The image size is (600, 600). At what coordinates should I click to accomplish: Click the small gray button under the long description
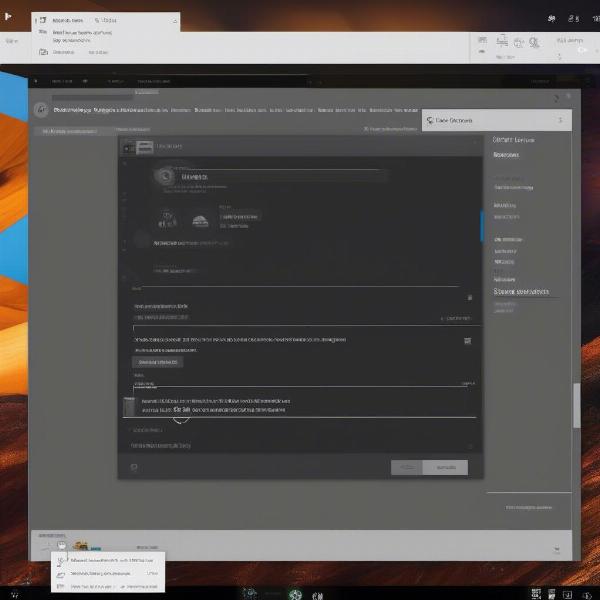tap(157, 362)
